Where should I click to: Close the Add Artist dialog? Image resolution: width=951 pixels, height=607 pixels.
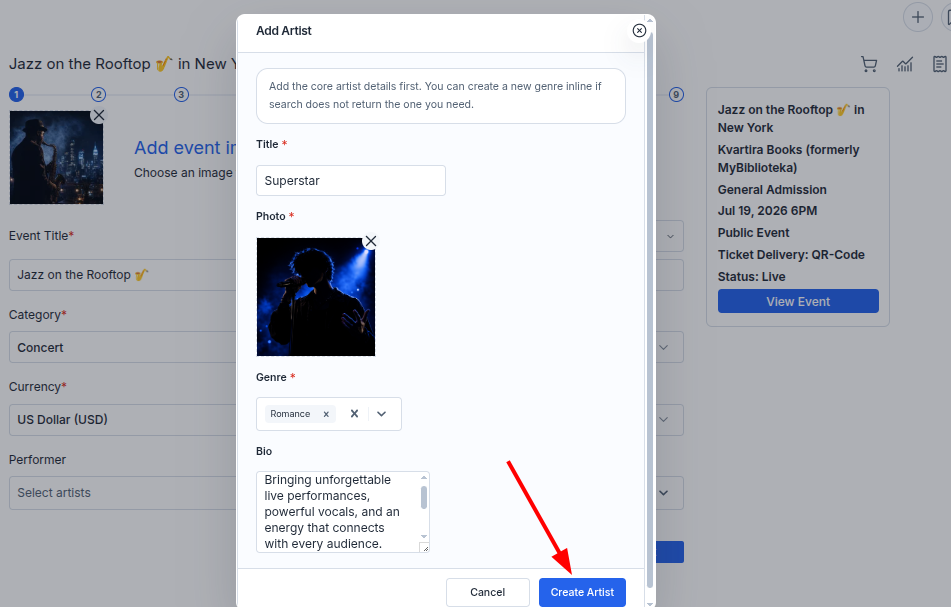(639, 30)
